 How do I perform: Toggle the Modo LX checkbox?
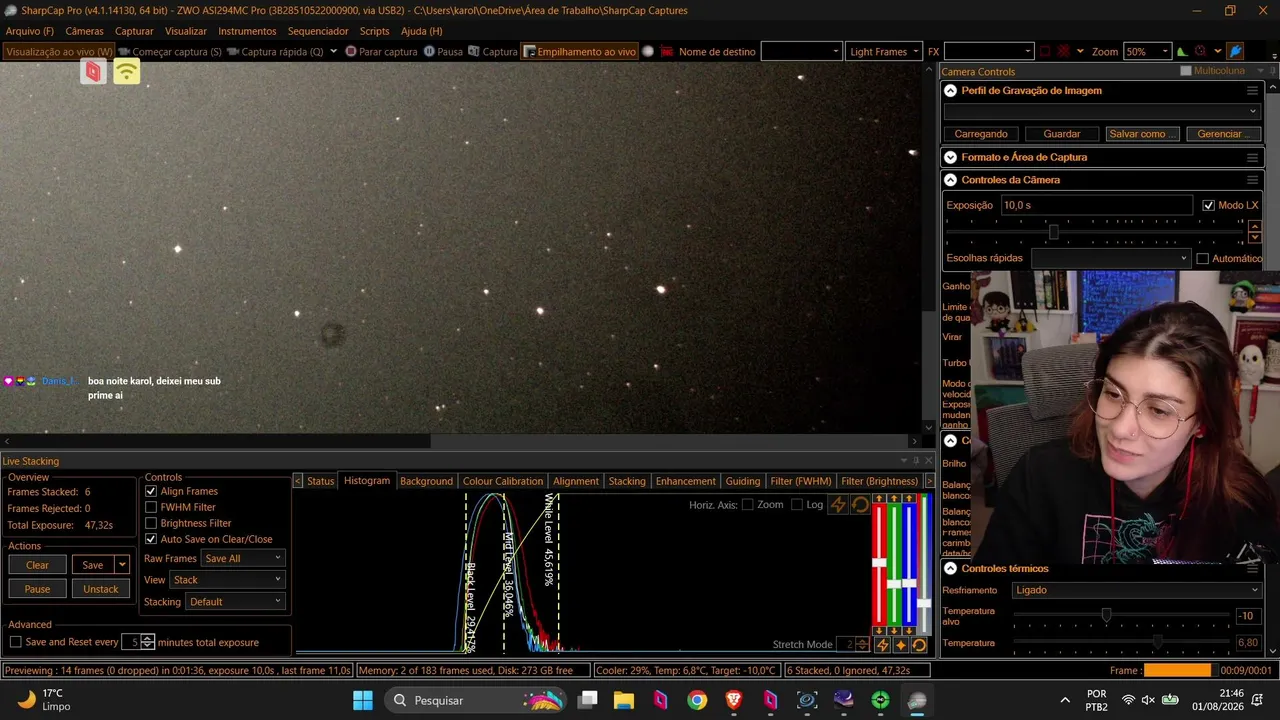(1208, 205)
